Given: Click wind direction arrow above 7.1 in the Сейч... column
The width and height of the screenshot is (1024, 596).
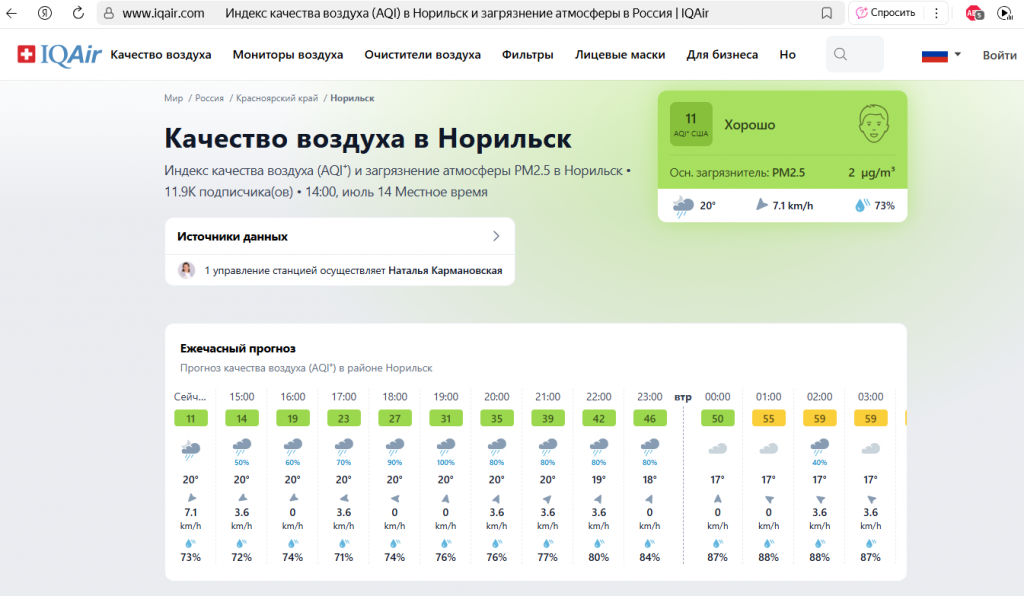Looking at the screenshot, I should coord(191,497).
